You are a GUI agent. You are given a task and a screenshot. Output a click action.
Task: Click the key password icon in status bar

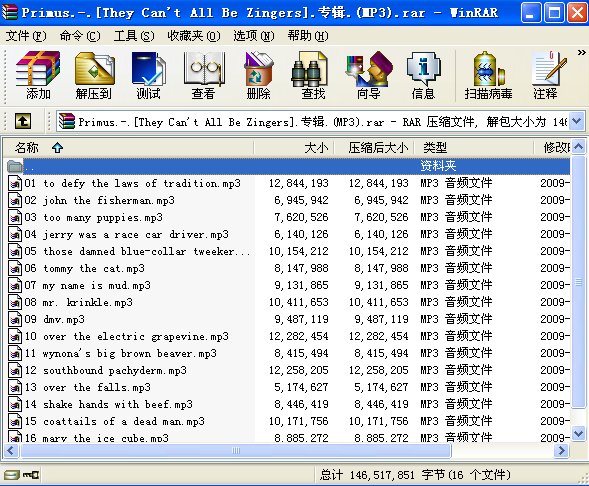click(x=31, y=475)
